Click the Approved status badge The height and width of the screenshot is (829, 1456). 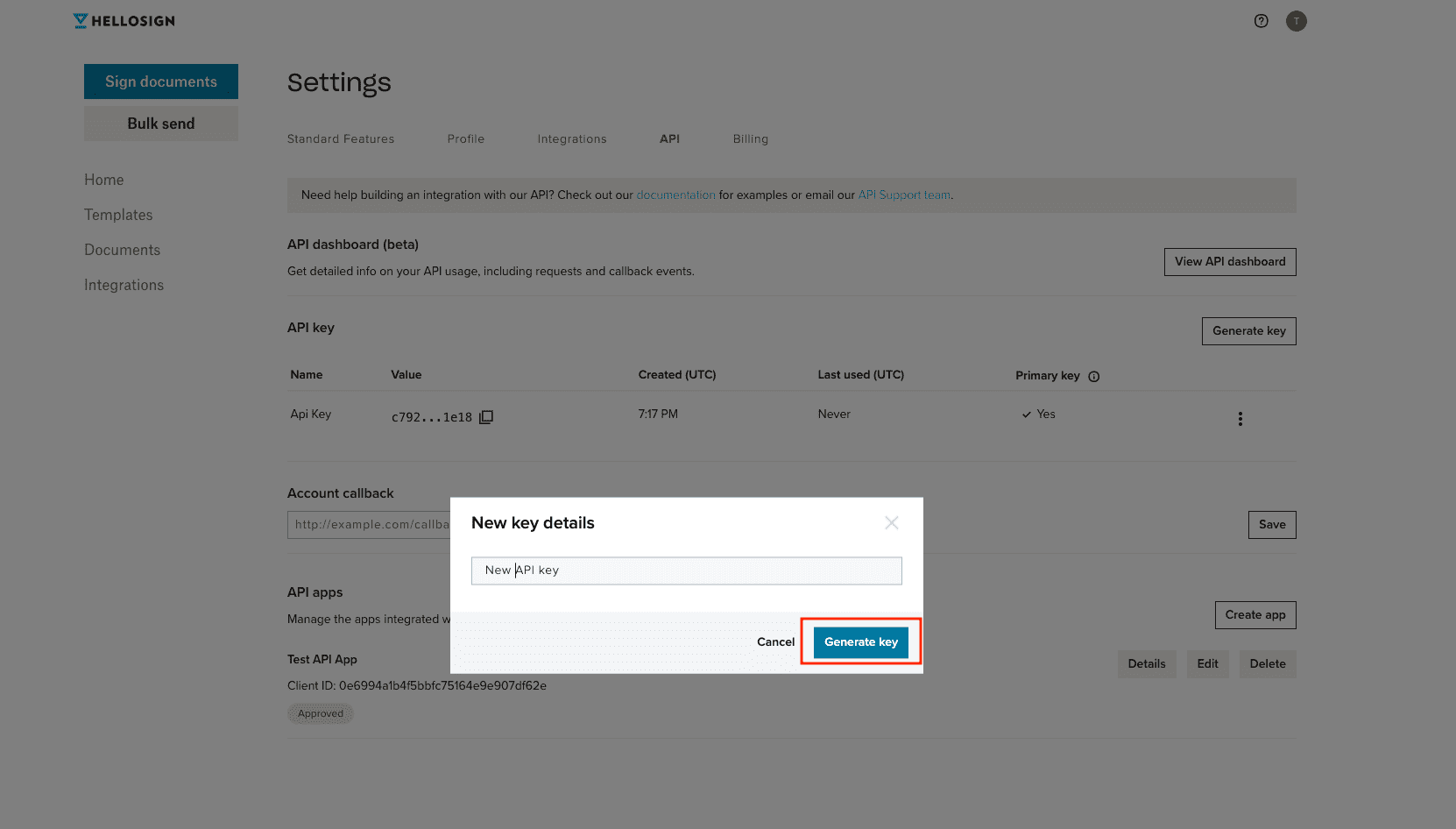coord(320,712)
